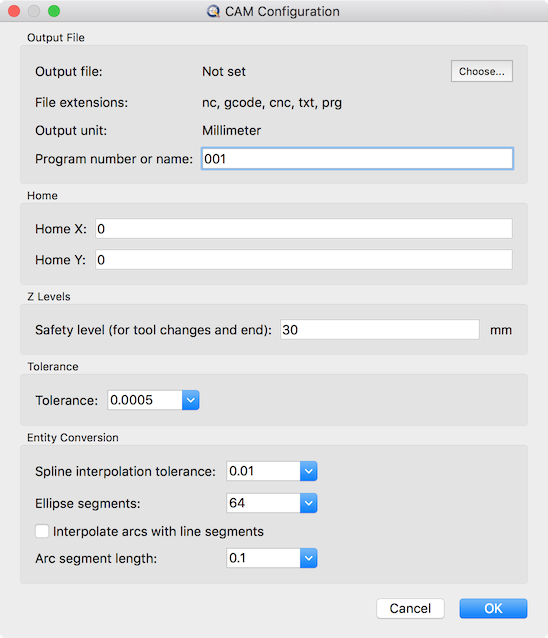This screenshot has height=638, width=548.
Task: Close the dialog with red button
Action: 14,11
